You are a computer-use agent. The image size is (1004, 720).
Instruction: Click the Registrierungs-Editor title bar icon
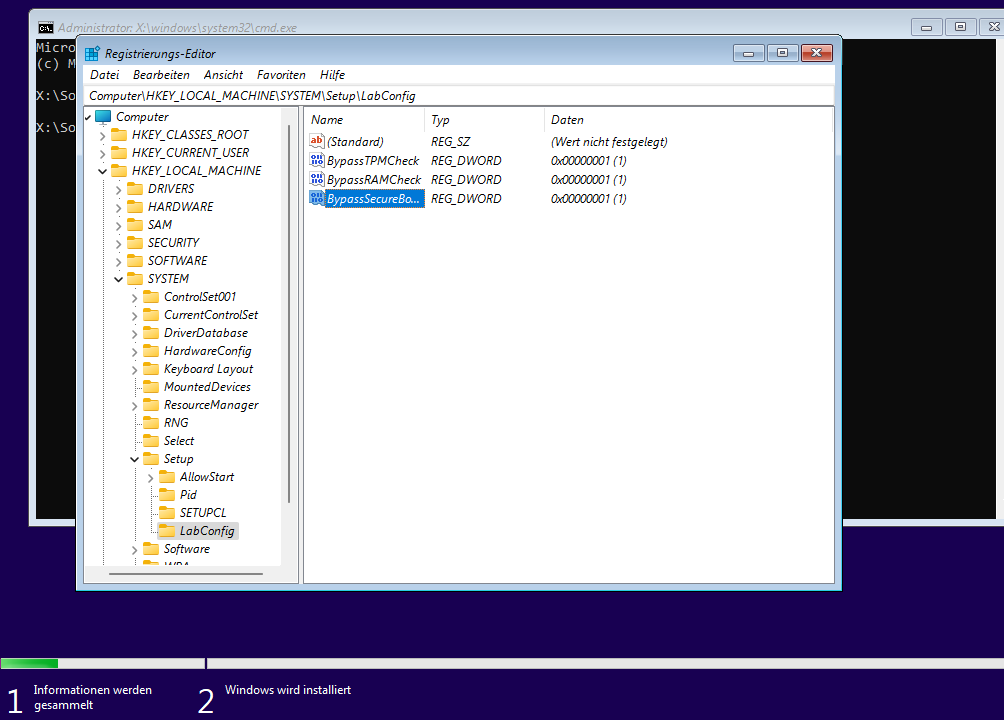(92, 54)
